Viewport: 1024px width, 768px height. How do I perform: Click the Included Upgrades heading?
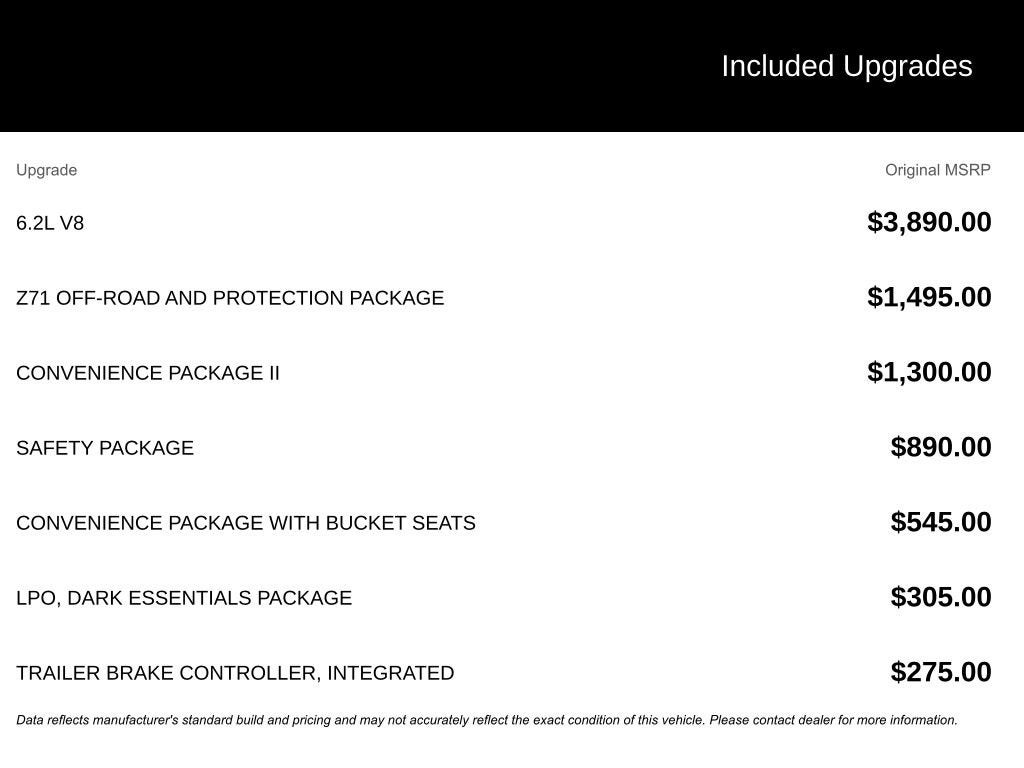846,67
